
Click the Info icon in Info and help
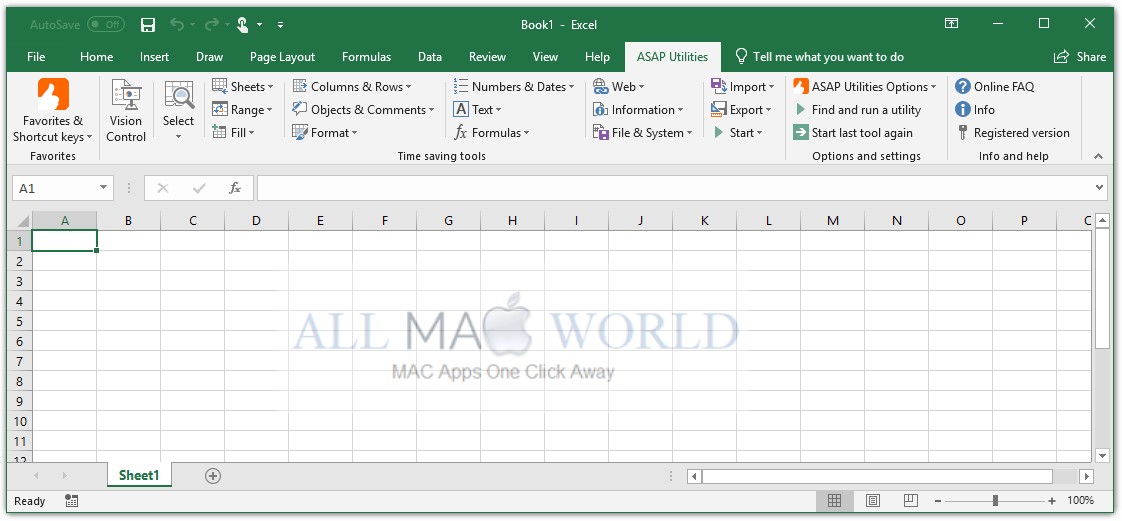pyautogui.click(x=962, y=109)
